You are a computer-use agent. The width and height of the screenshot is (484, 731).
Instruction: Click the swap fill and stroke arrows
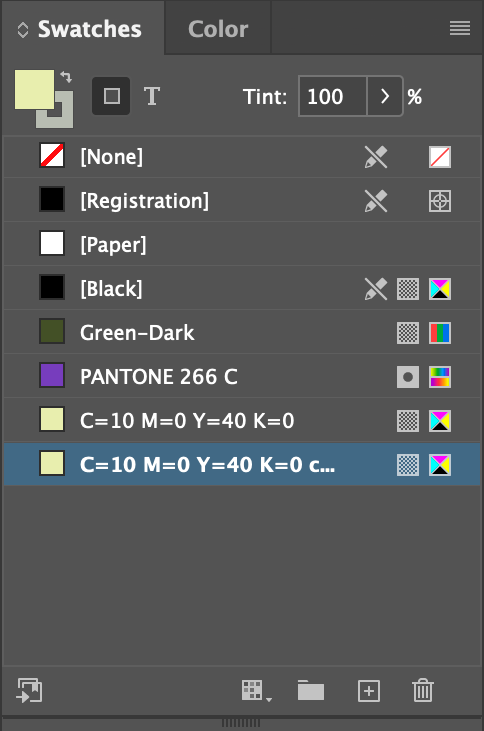point(66,77)
